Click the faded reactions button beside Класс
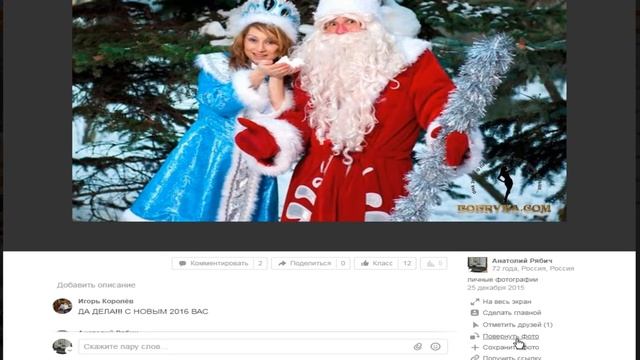 [x=434, y=263]
